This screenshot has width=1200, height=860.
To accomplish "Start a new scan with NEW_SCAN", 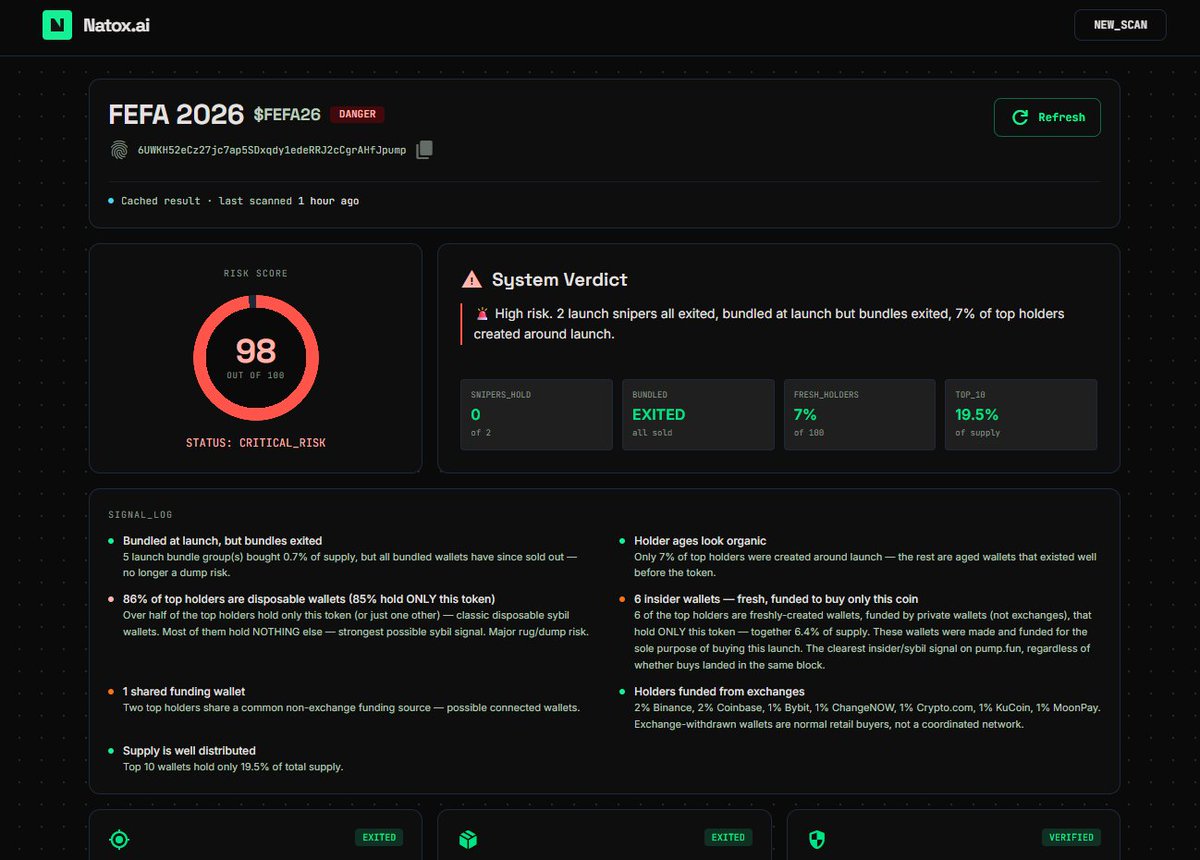I will [x=1120, y=25].
